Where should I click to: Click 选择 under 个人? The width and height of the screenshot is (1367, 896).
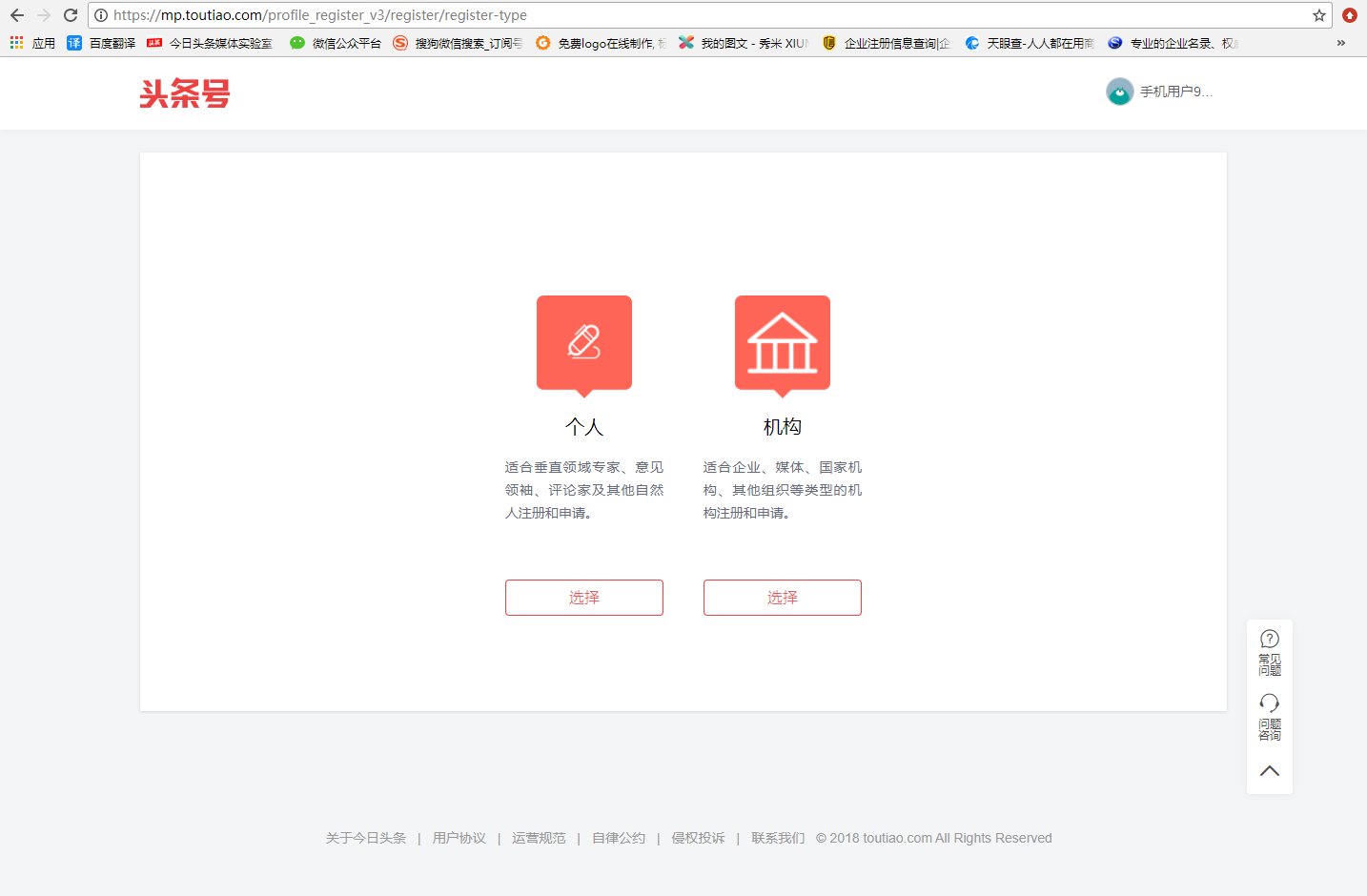[583, 598]
